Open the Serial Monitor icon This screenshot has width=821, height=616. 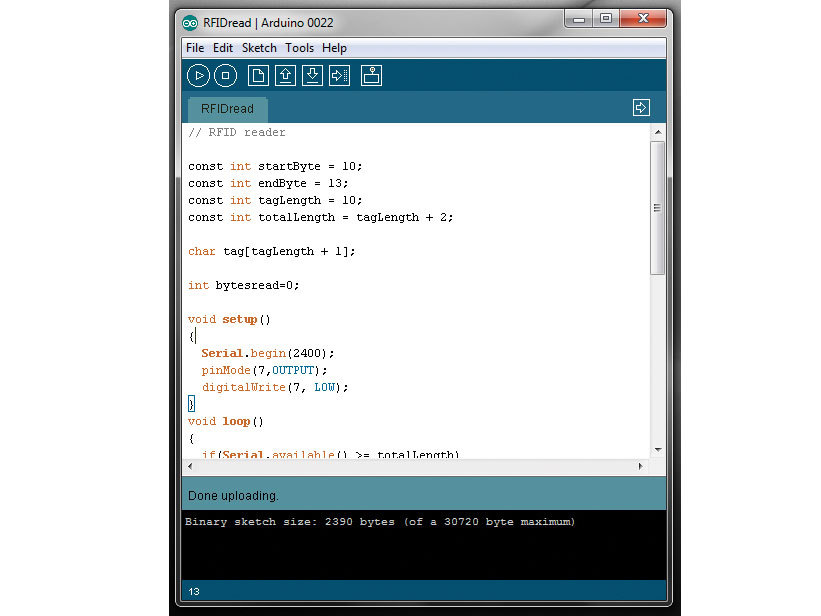[x=371, y=76]
